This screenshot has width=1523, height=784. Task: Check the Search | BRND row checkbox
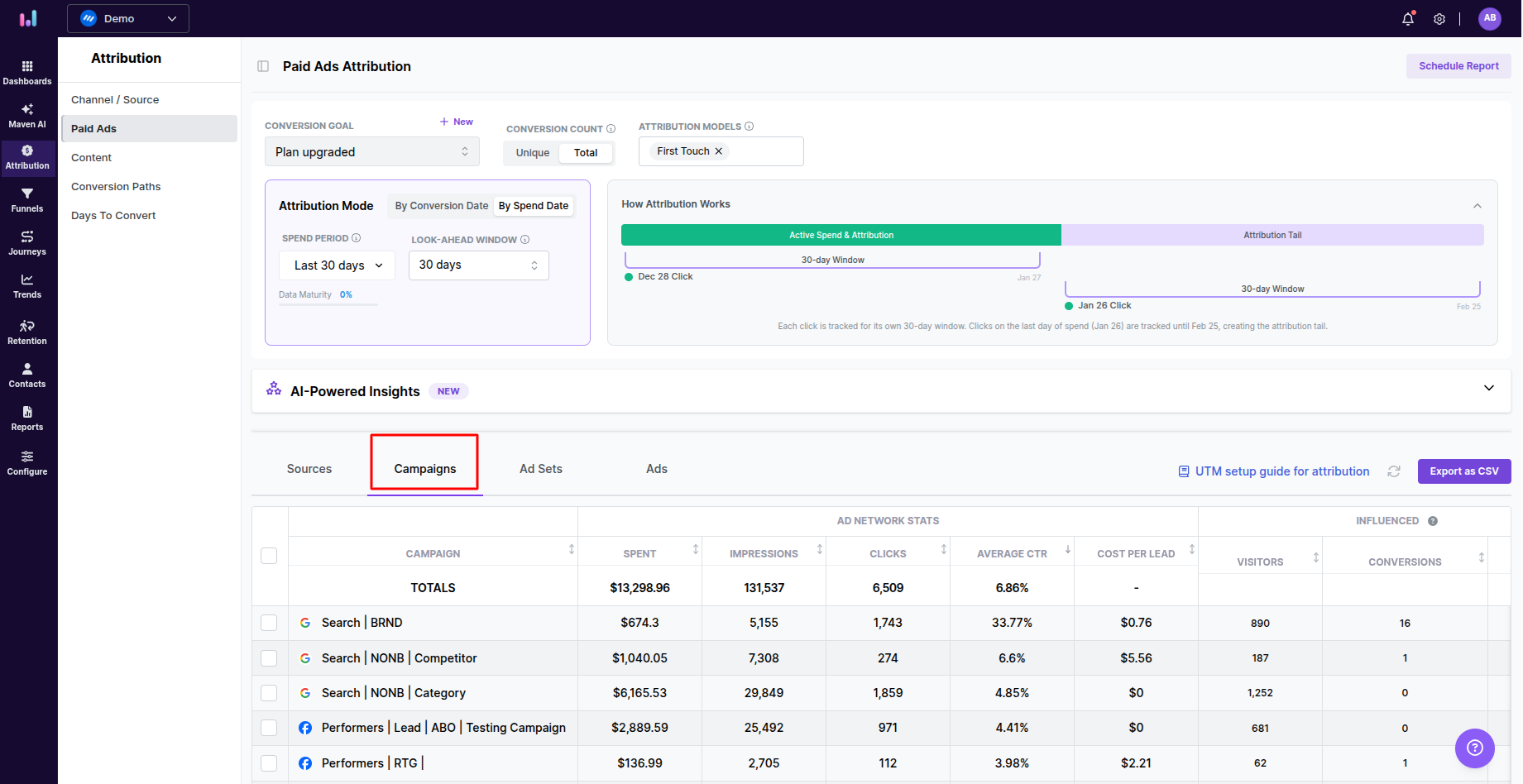click(269, 623)
